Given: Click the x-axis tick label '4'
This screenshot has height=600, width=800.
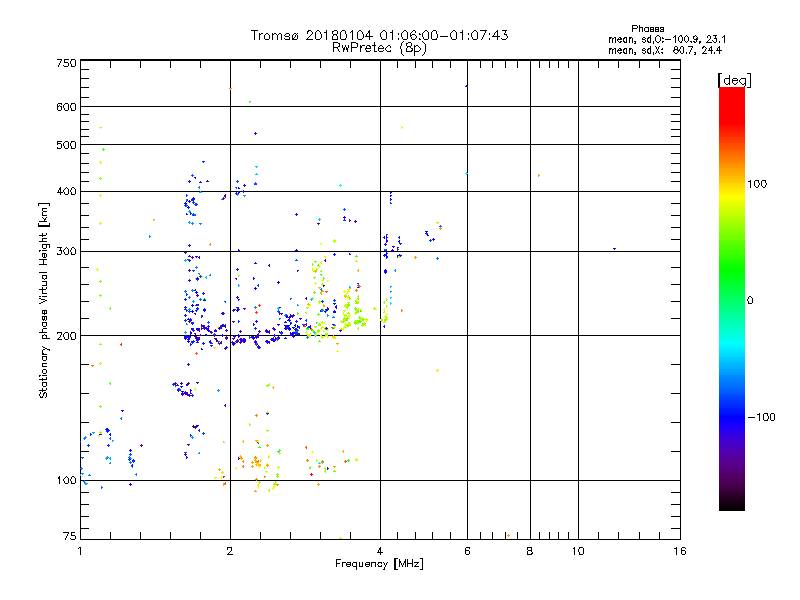Looking at the screenshot, I should coord(380,551).
